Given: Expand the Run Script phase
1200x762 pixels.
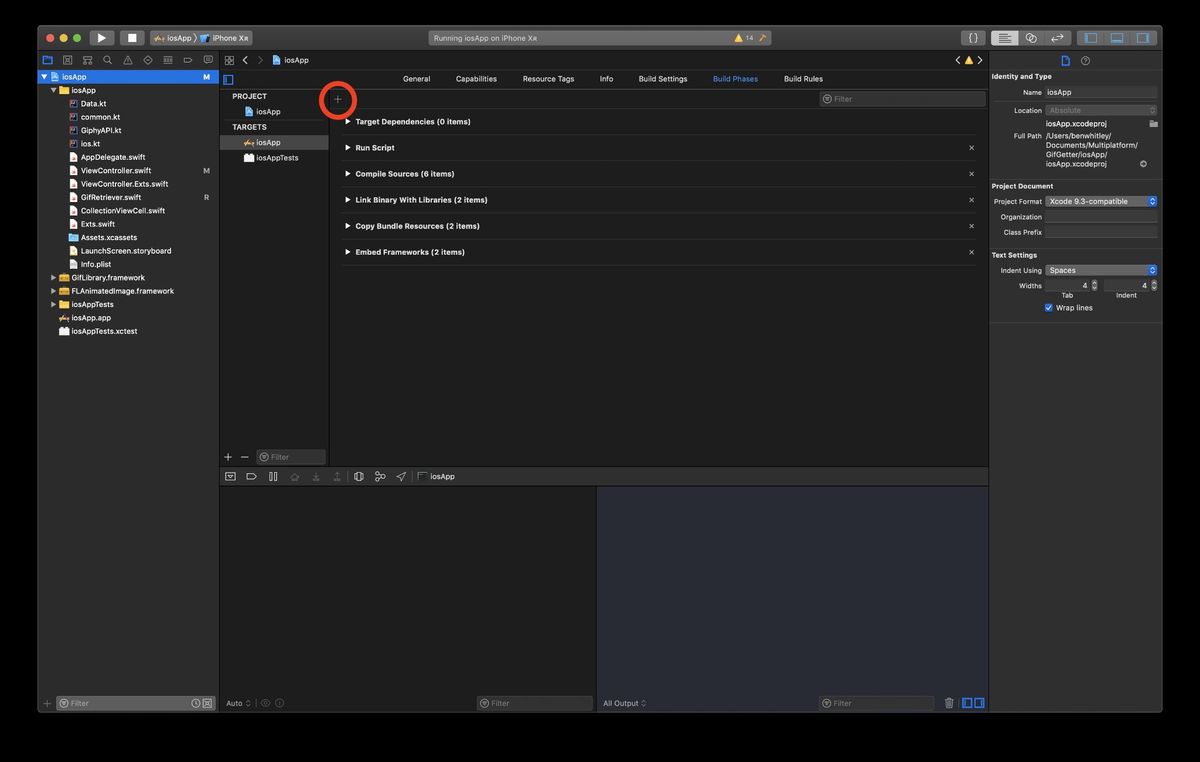Looking at the screenshot, I should tap(348, 148).
